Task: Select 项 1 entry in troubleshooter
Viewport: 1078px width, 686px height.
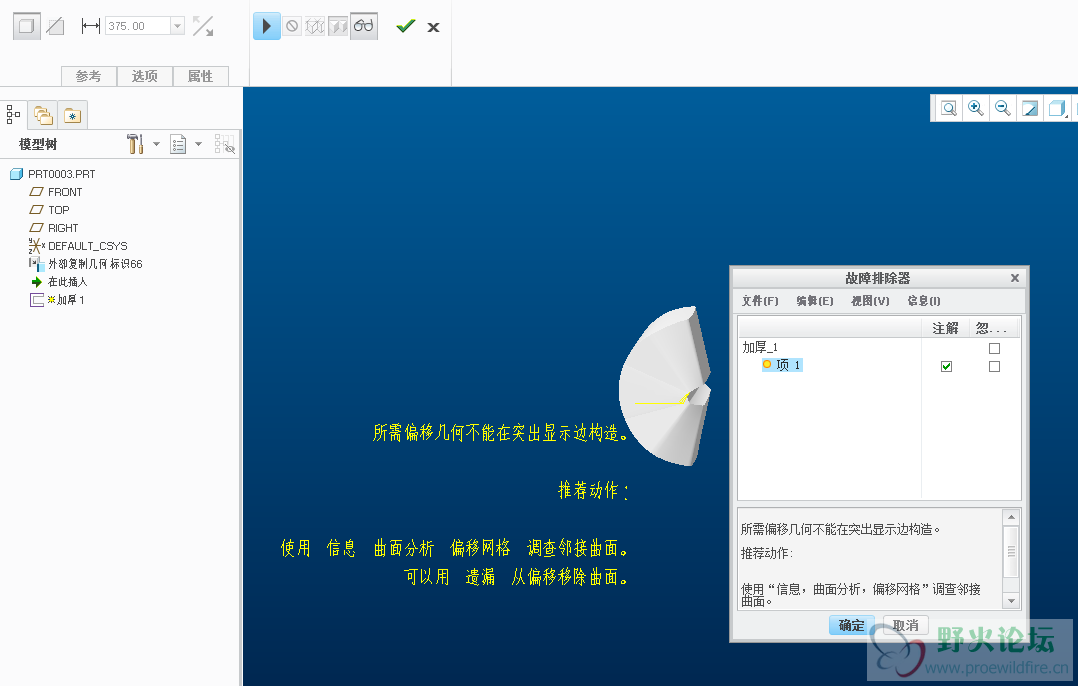Action: click(x=782, y=365)
